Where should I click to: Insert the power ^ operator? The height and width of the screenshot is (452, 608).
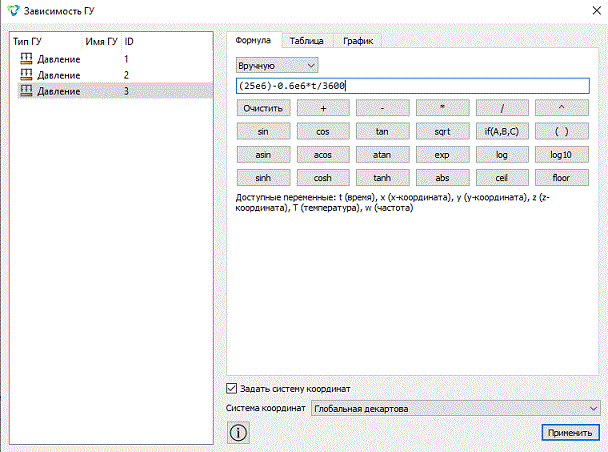coord(561,108)
